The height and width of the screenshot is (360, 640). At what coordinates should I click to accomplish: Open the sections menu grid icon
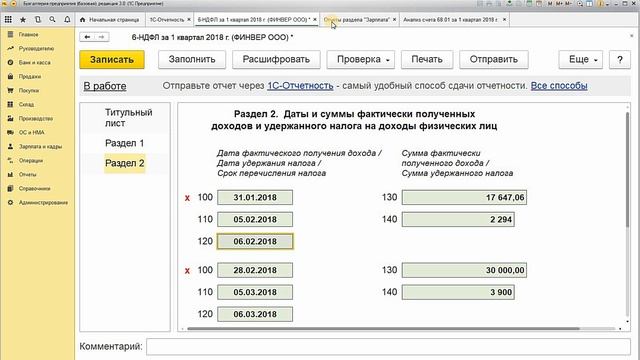8,19
